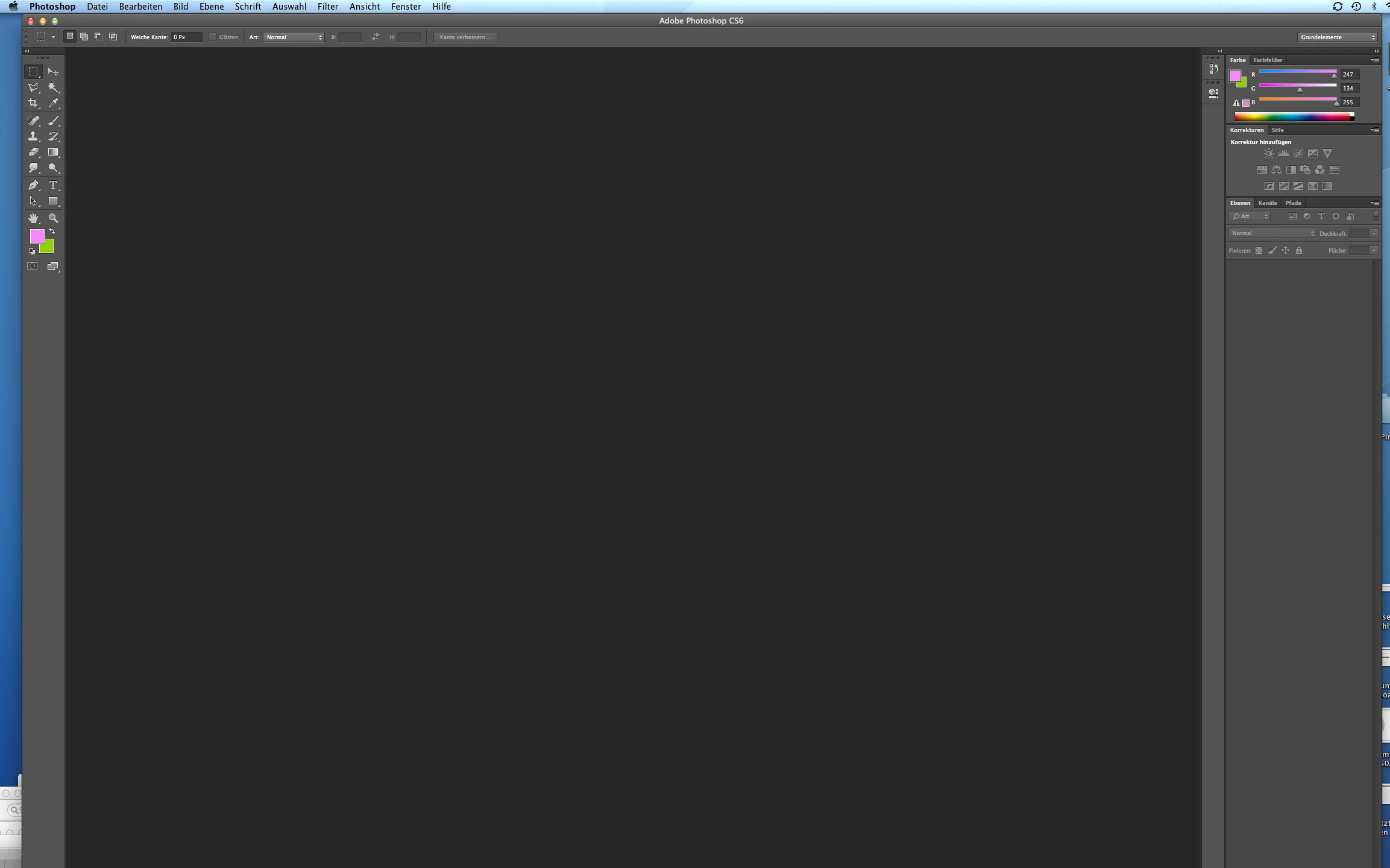Open the Art style dropdown
Screen dimensions: 1390x868
coord(294,37)
